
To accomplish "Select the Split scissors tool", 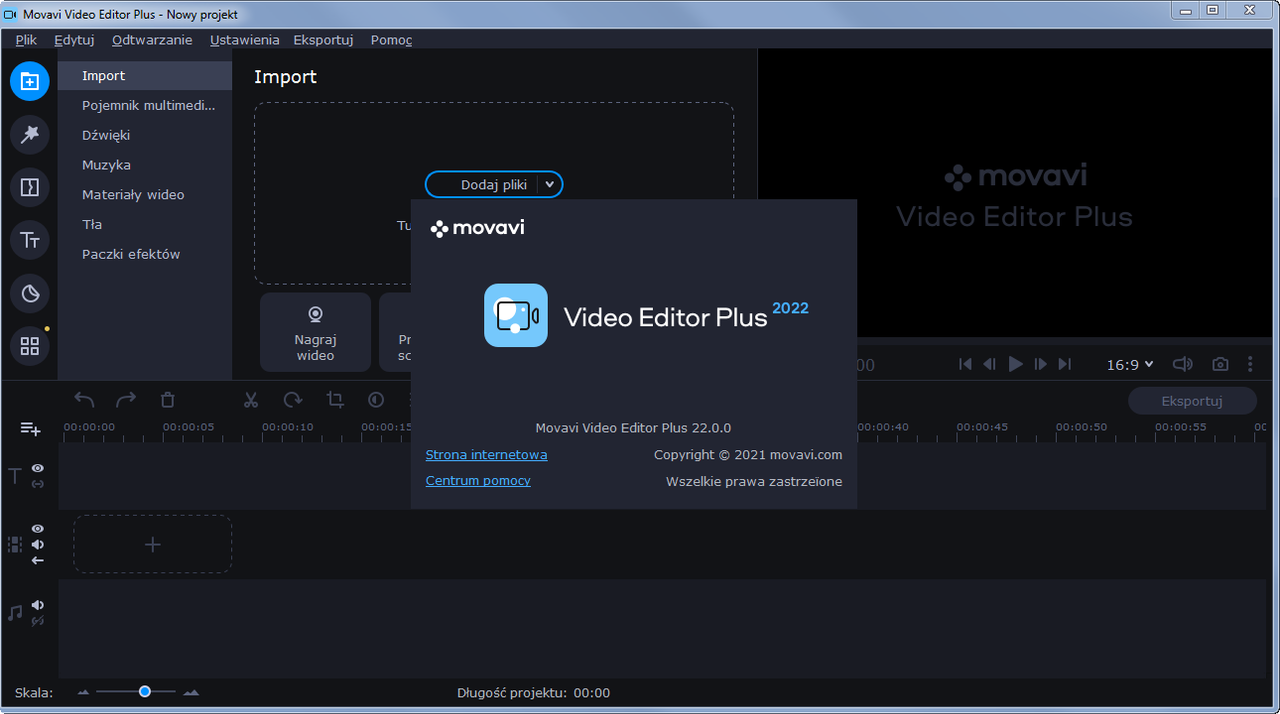I will 251,400.
